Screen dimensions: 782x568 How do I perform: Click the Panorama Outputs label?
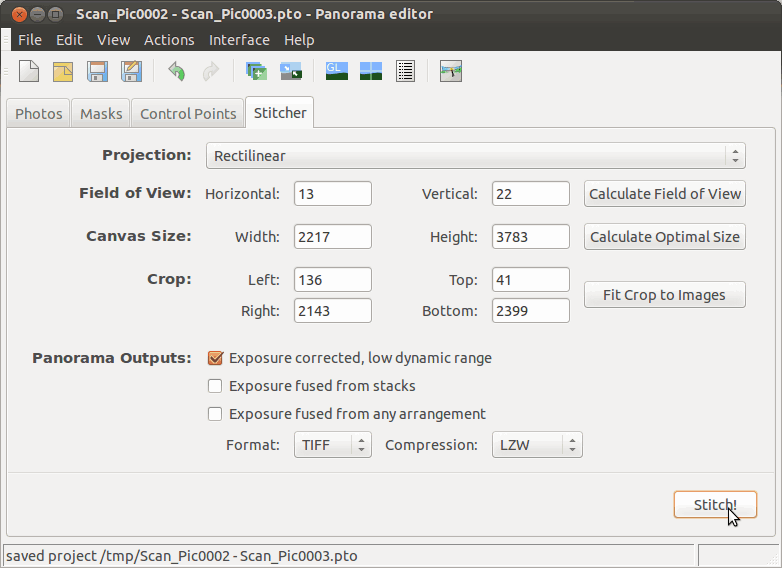pos(112,358)
